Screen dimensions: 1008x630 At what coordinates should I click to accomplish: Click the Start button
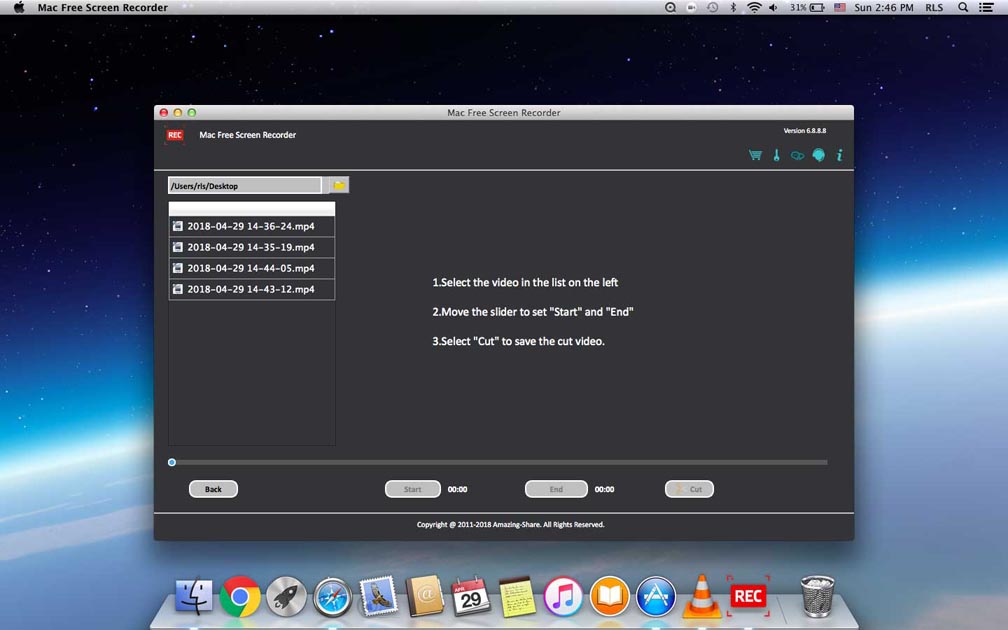click(x=413, y=489)
